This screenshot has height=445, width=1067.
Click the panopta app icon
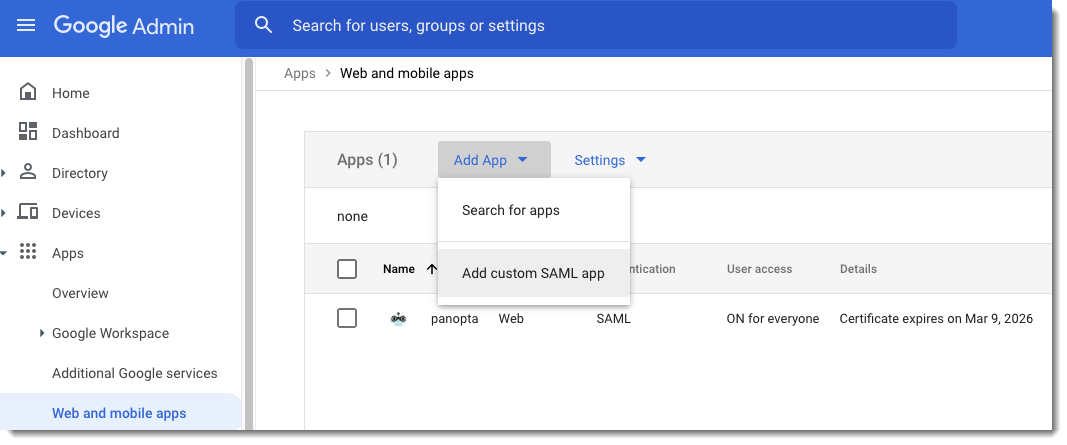(398, 319)
